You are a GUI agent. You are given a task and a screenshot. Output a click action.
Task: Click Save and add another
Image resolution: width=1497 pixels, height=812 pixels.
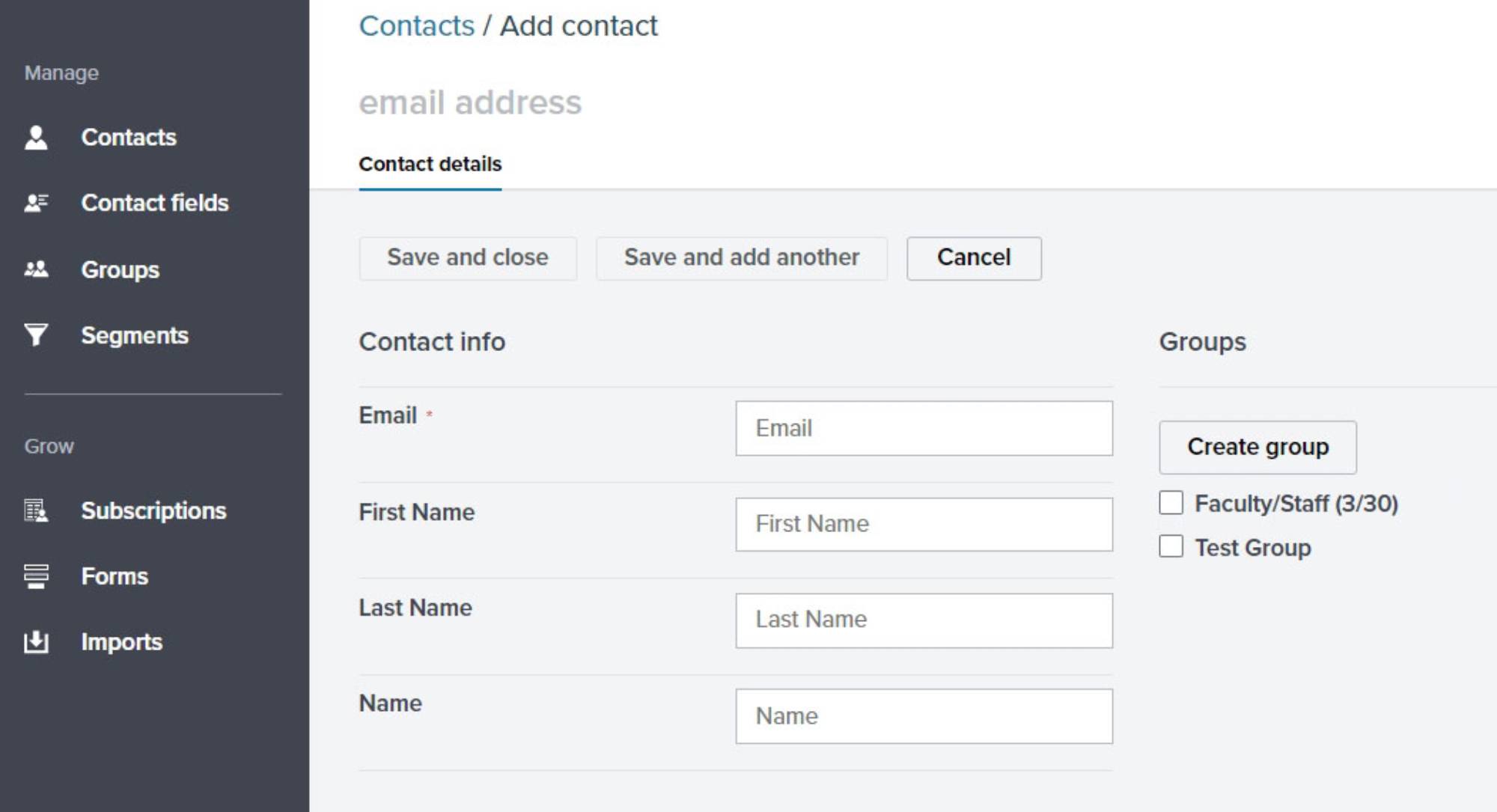tap(741, 258)
